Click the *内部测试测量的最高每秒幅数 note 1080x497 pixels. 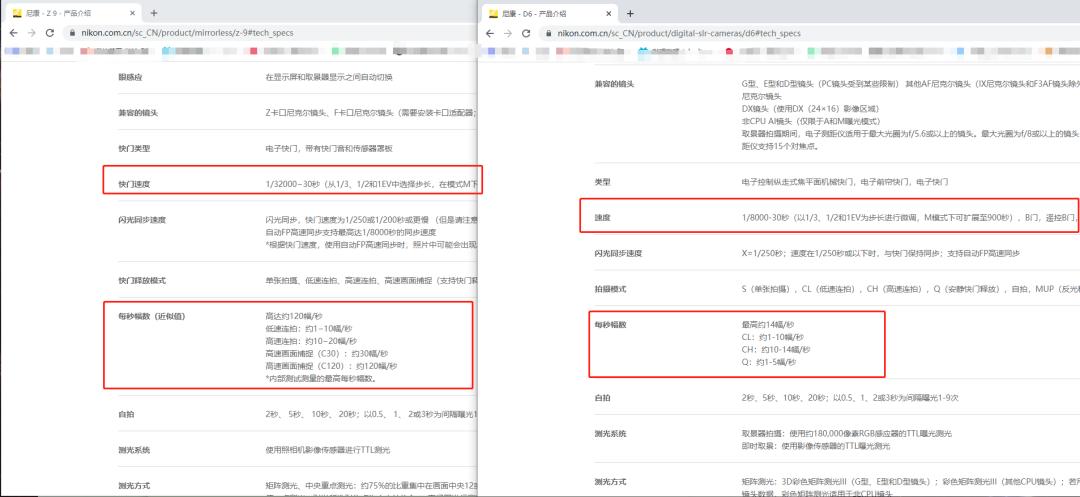pyautogui.click(x=321, y=379)
